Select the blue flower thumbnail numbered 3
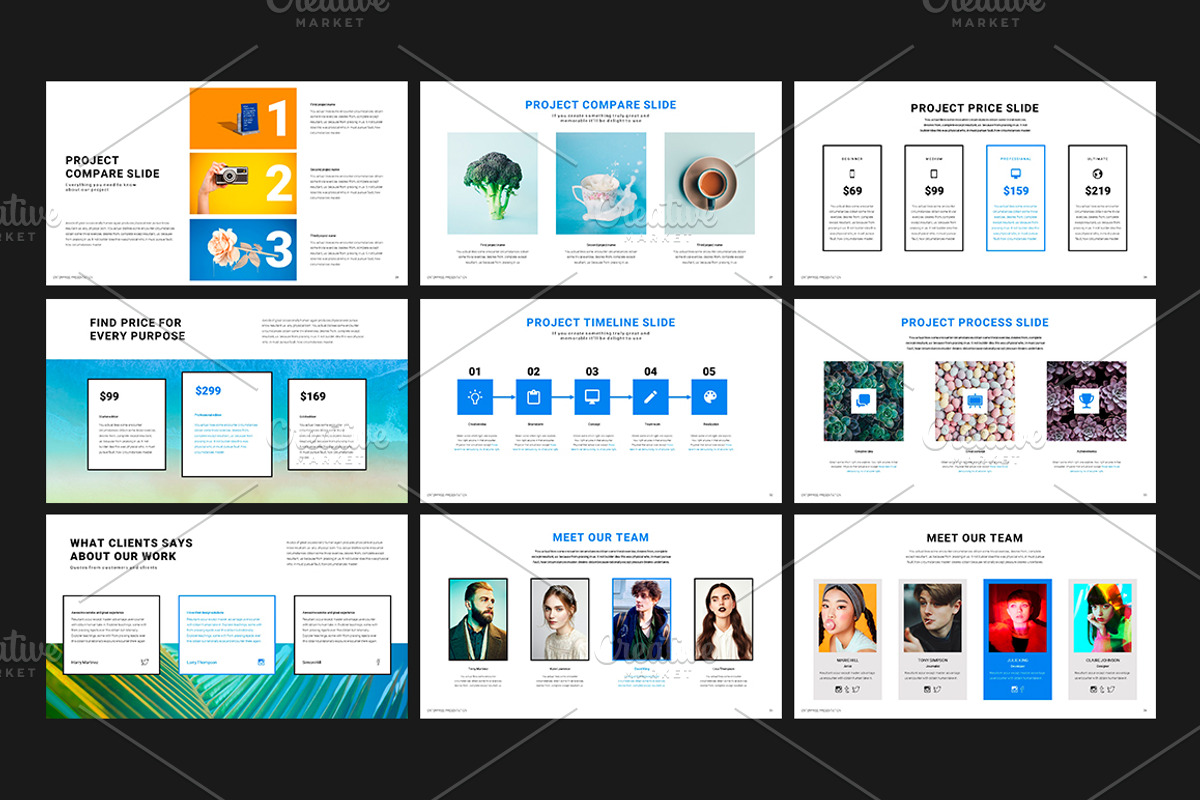 point(243,249)
